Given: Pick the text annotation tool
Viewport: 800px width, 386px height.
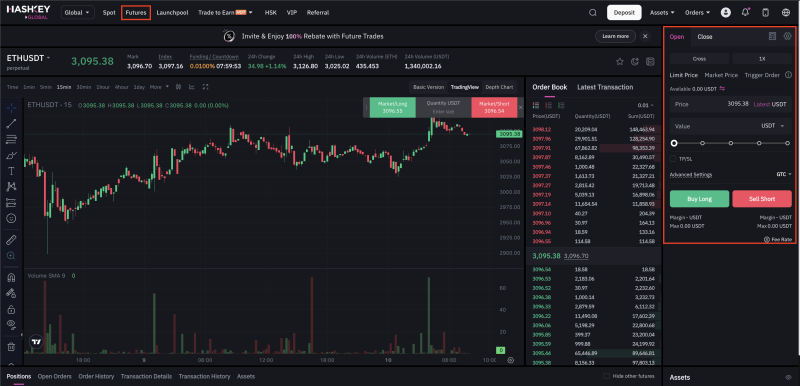Looking at the screenshot, I should pos(11,171).
